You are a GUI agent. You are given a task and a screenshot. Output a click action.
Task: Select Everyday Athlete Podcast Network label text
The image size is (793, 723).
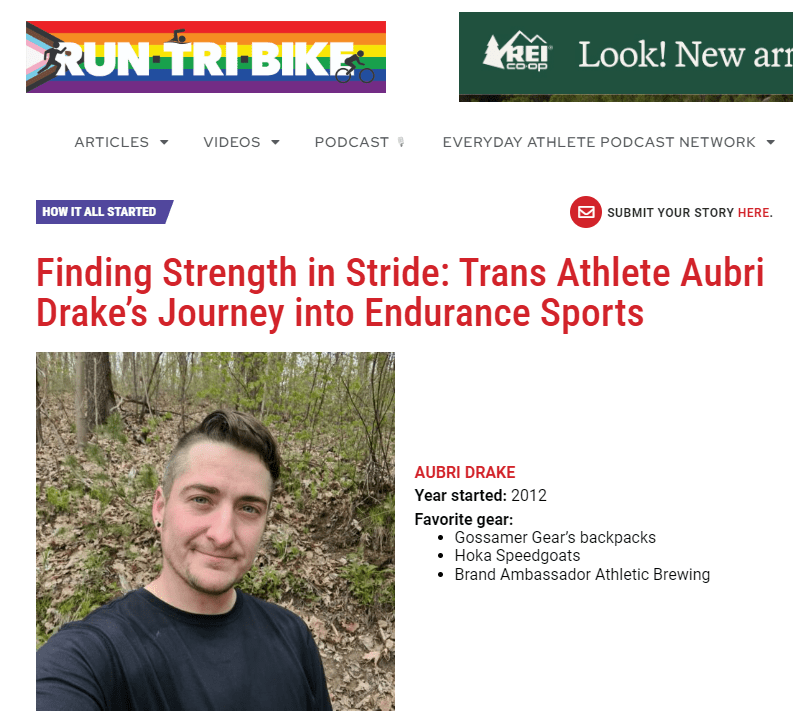599,142
